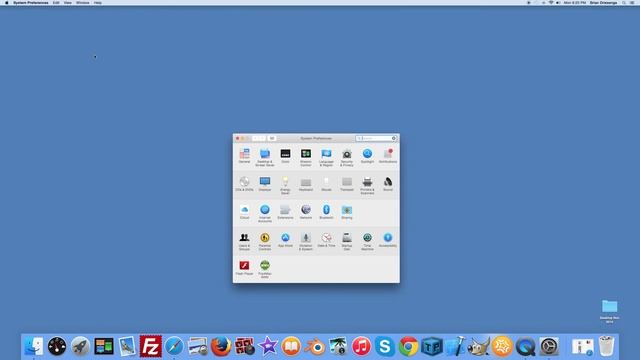Launch Google Chrome from the Dock
The height and width of the screenshot is (360, 640).
409,346
